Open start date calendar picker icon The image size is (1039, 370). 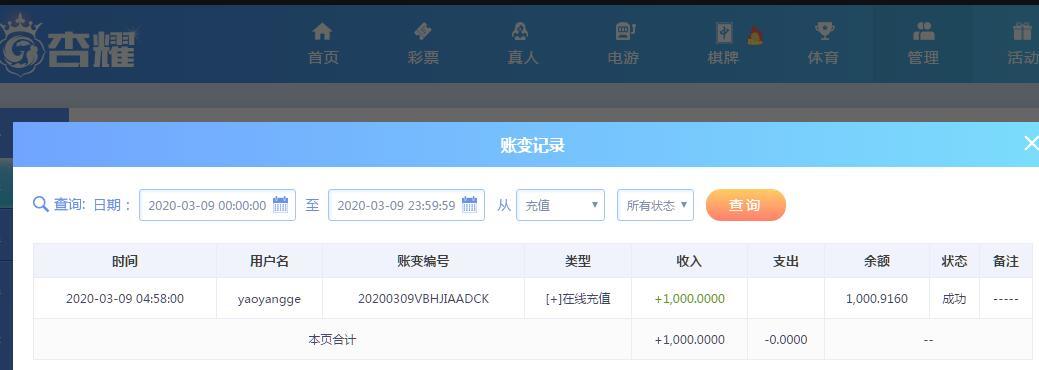[x=280, y=204]
